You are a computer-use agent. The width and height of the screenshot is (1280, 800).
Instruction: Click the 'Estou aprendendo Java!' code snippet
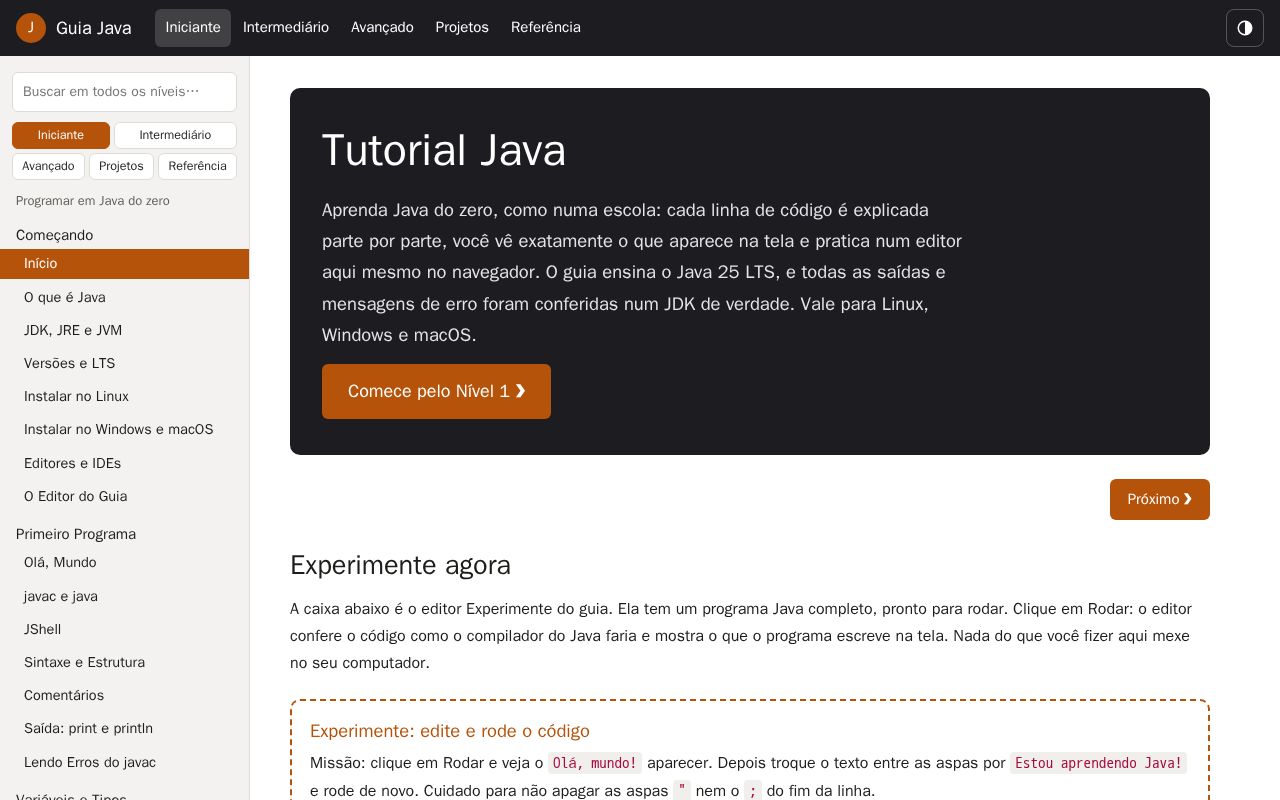click(x=1098, y=763)
